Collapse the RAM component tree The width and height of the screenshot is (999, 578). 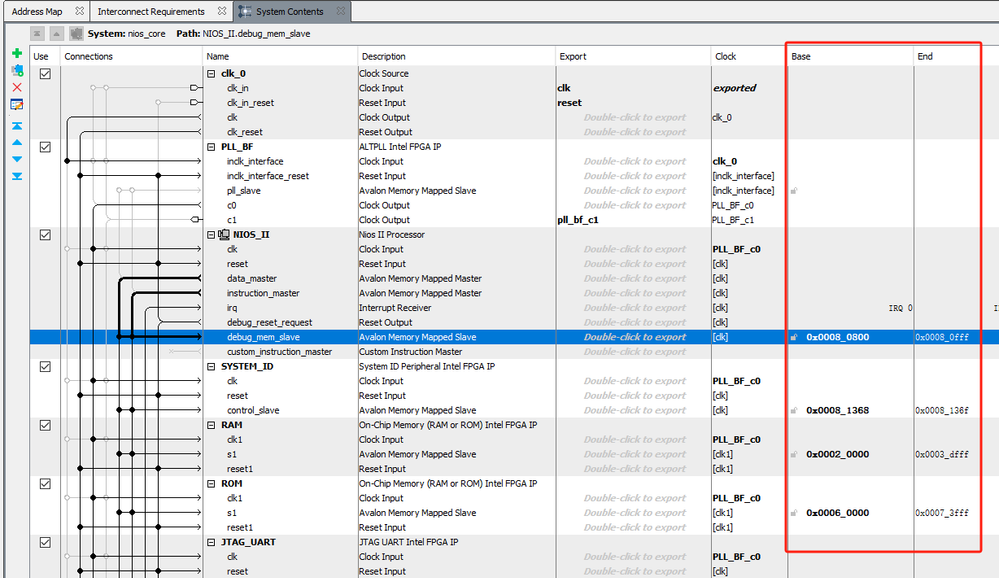coord(211,425)
